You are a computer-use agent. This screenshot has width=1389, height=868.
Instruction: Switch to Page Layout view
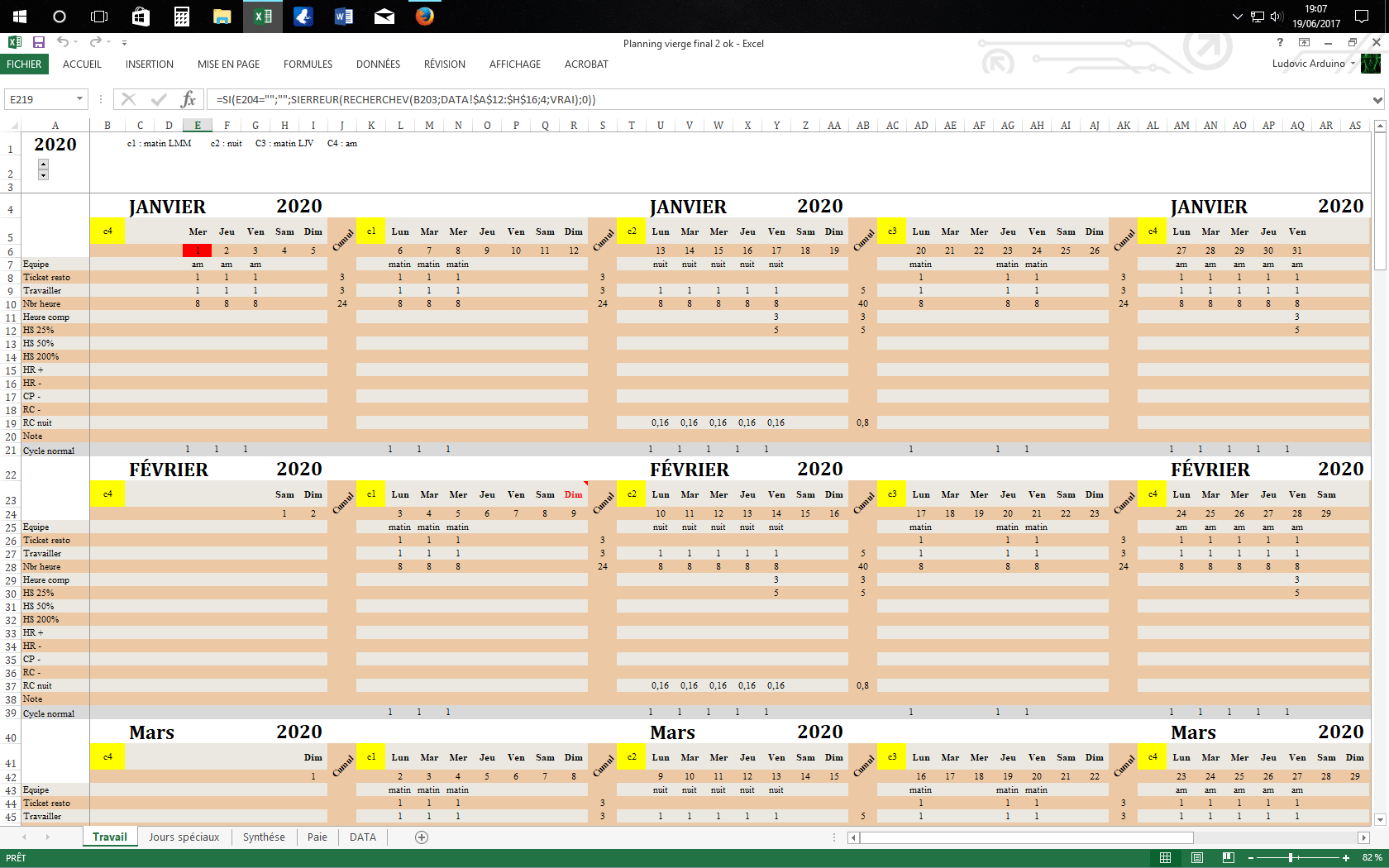[1197, 858]
